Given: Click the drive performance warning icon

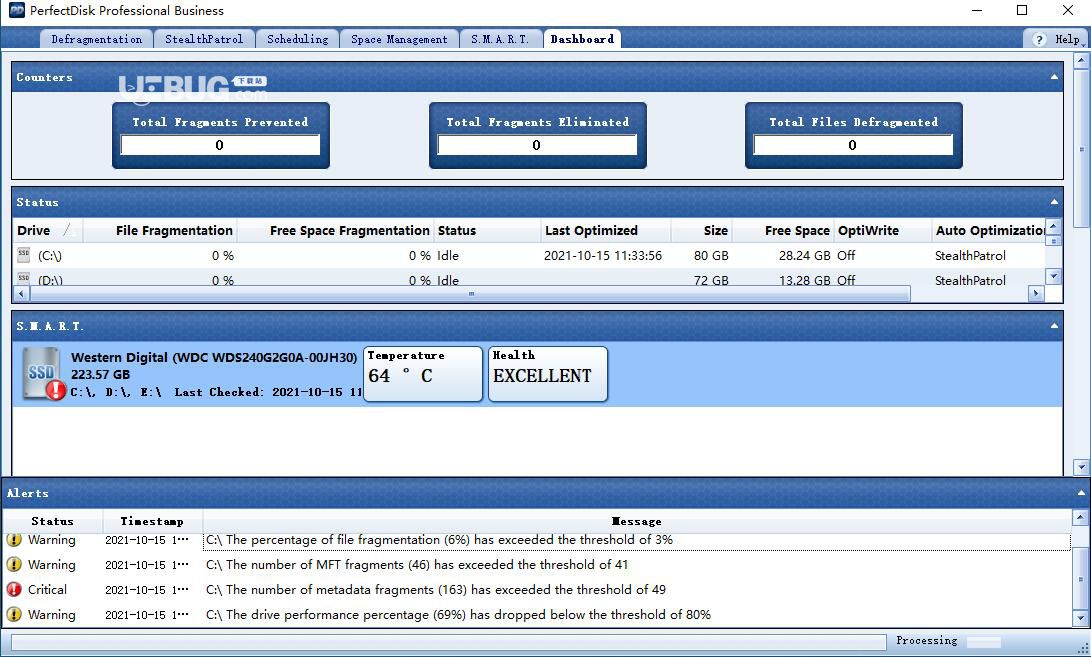Looking at the screenshot, I should (14, 614).
